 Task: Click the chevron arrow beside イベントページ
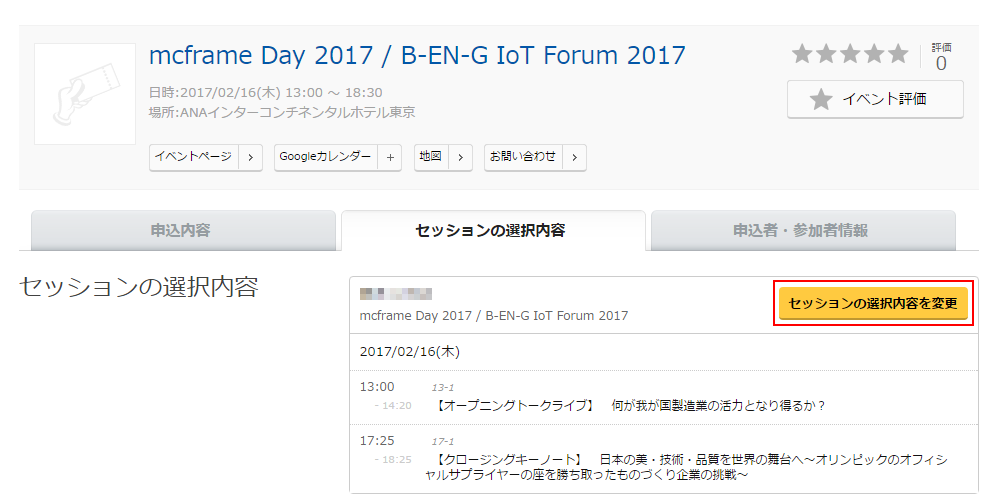251,157
